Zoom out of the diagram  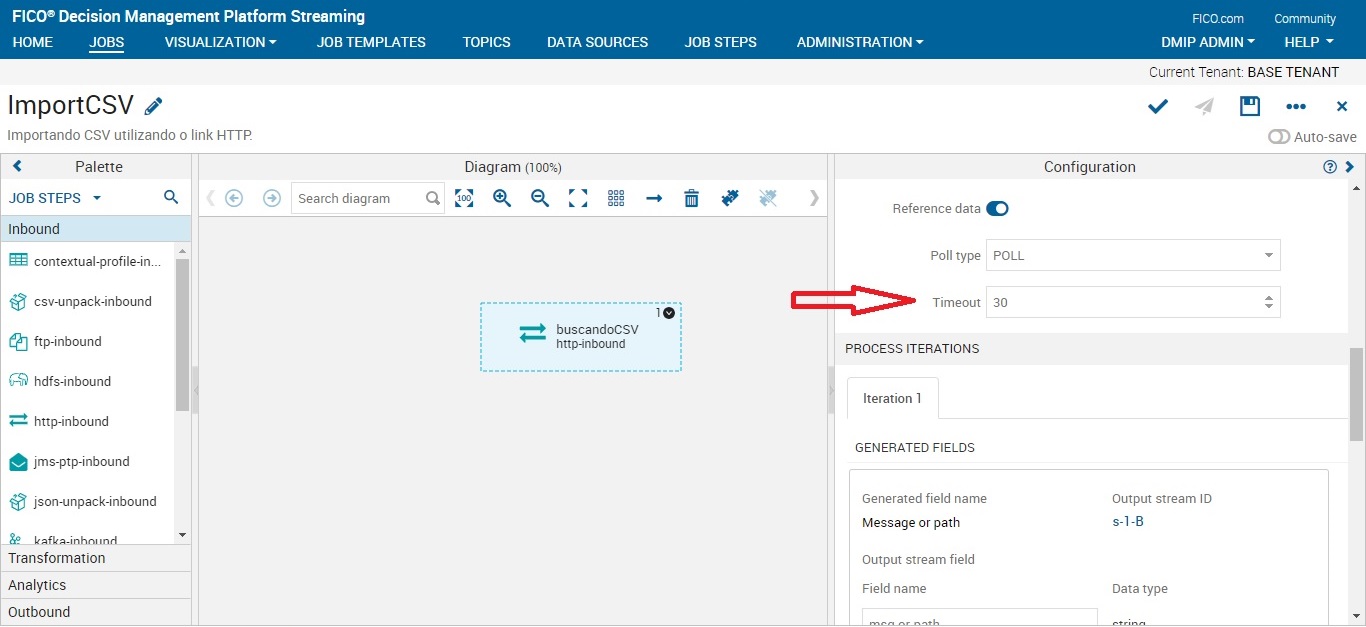click(x=540, y=198)
